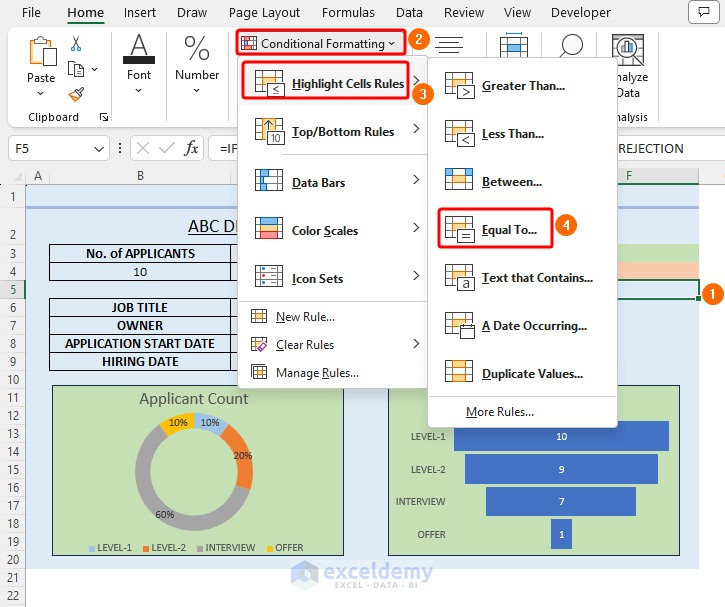The height and width of the screenshot is (607, 725).
Task: Switch to the Draw tab
Action: click(x=192, y=12)
